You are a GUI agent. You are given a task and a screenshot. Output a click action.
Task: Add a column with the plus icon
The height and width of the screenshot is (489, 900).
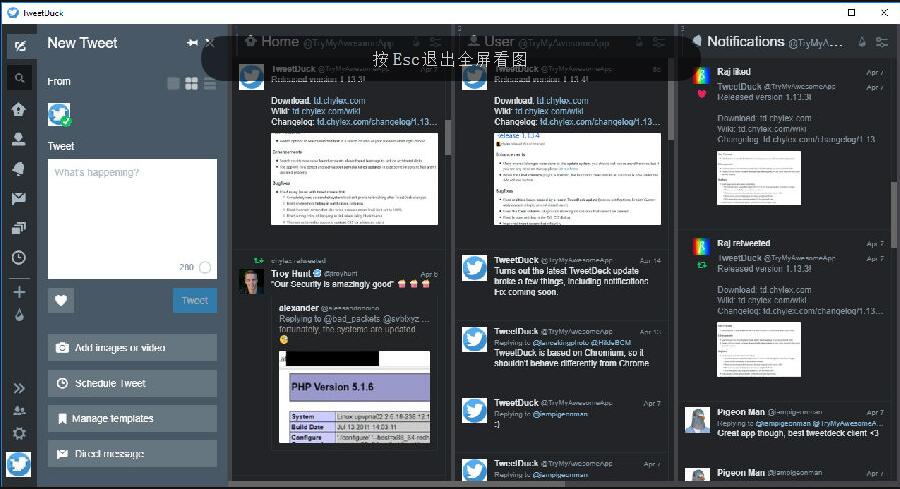pyautogui.click(x=19, y=292)
